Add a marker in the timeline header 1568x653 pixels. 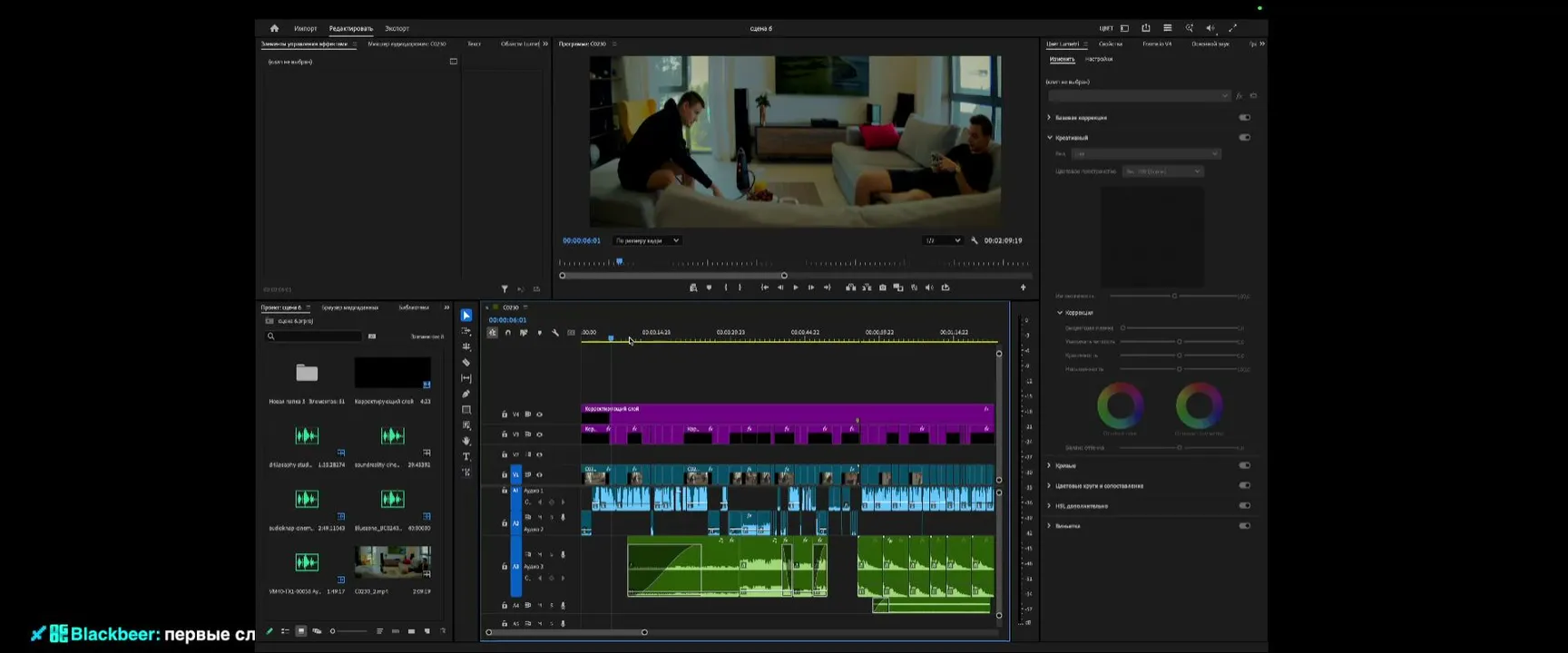click(x=539, y=333)
